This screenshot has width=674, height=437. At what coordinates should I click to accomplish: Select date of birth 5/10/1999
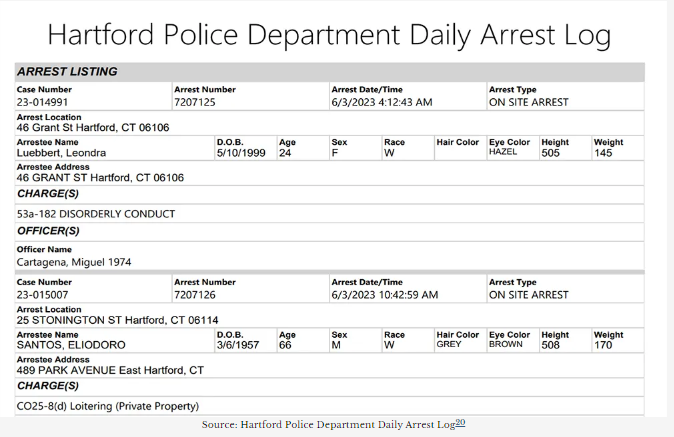point(239,153)
